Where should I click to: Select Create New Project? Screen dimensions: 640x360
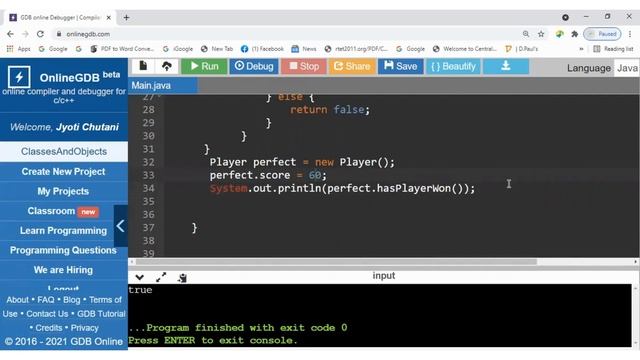click(x=64, y=171)
